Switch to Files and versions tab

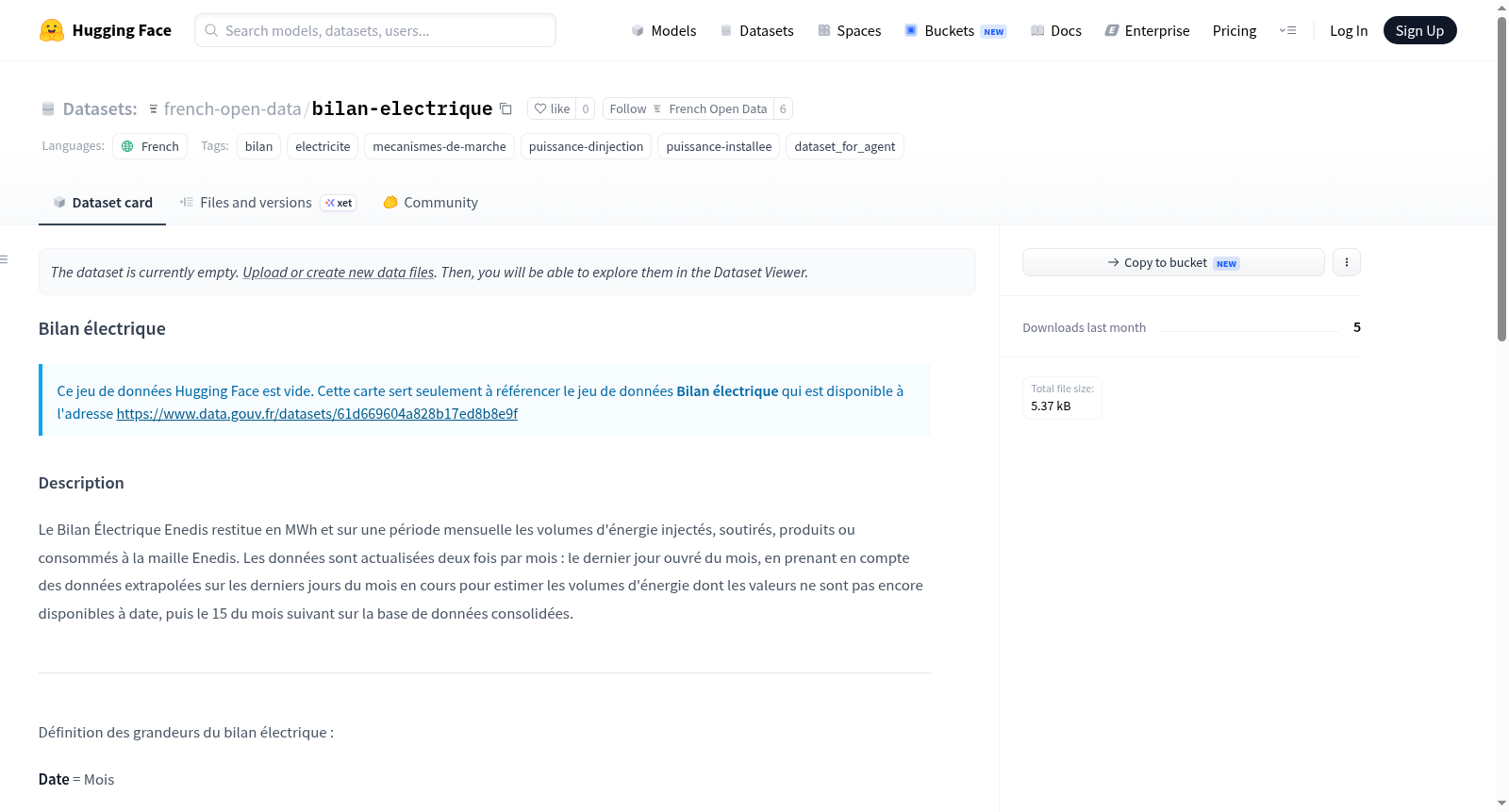(268, 203)
